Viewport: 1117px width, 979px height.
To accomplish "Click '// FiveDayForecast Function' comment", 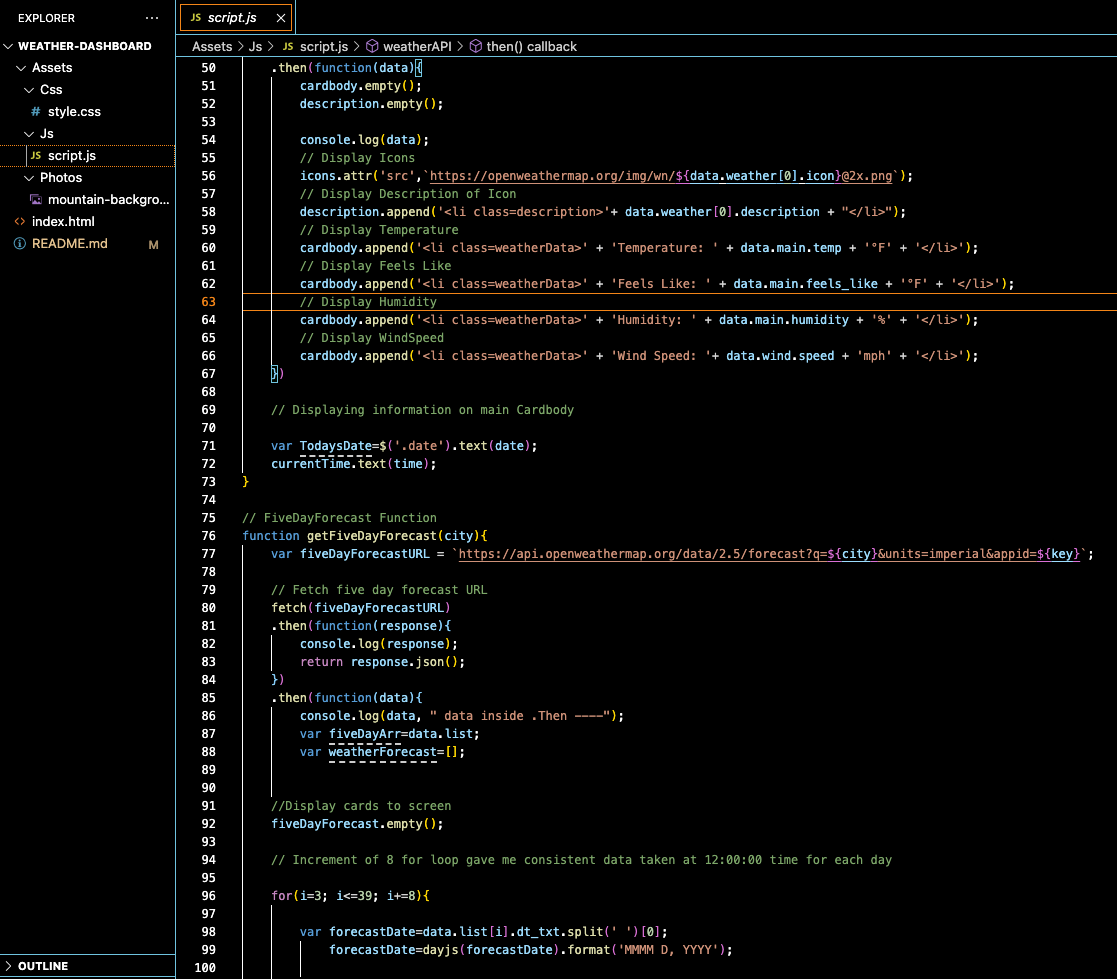I will coord(339,518).
